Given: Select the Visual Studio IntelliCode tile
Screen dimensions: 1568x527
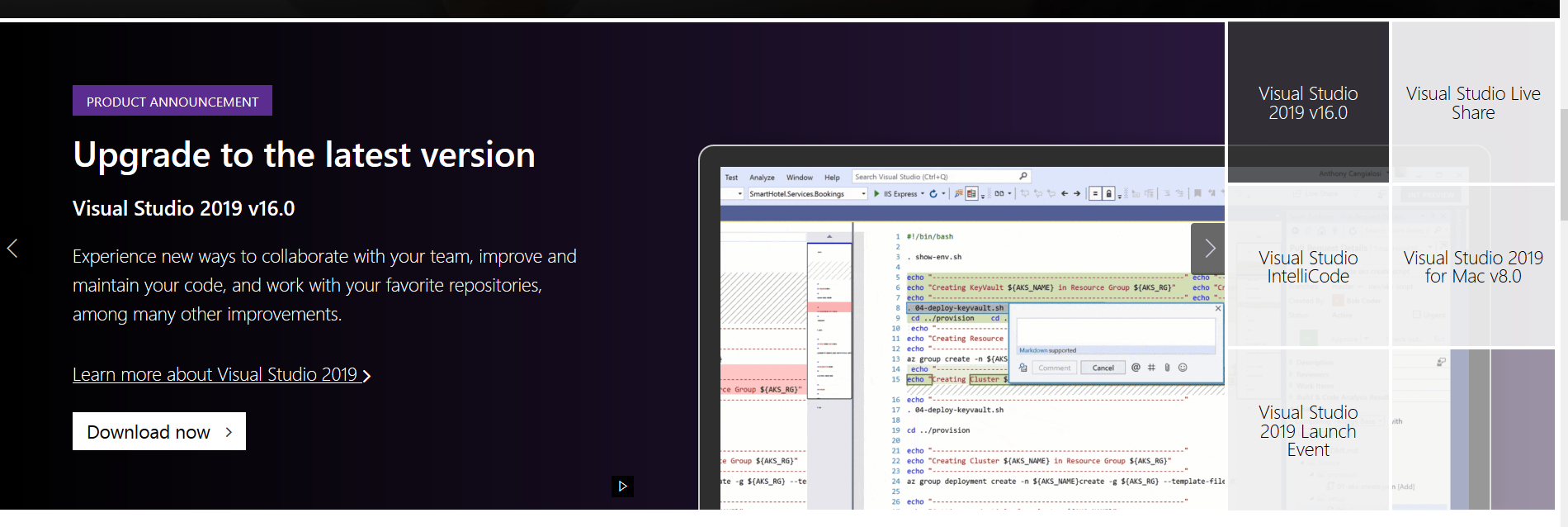Looking at the screenshot, I should 1308,267.
